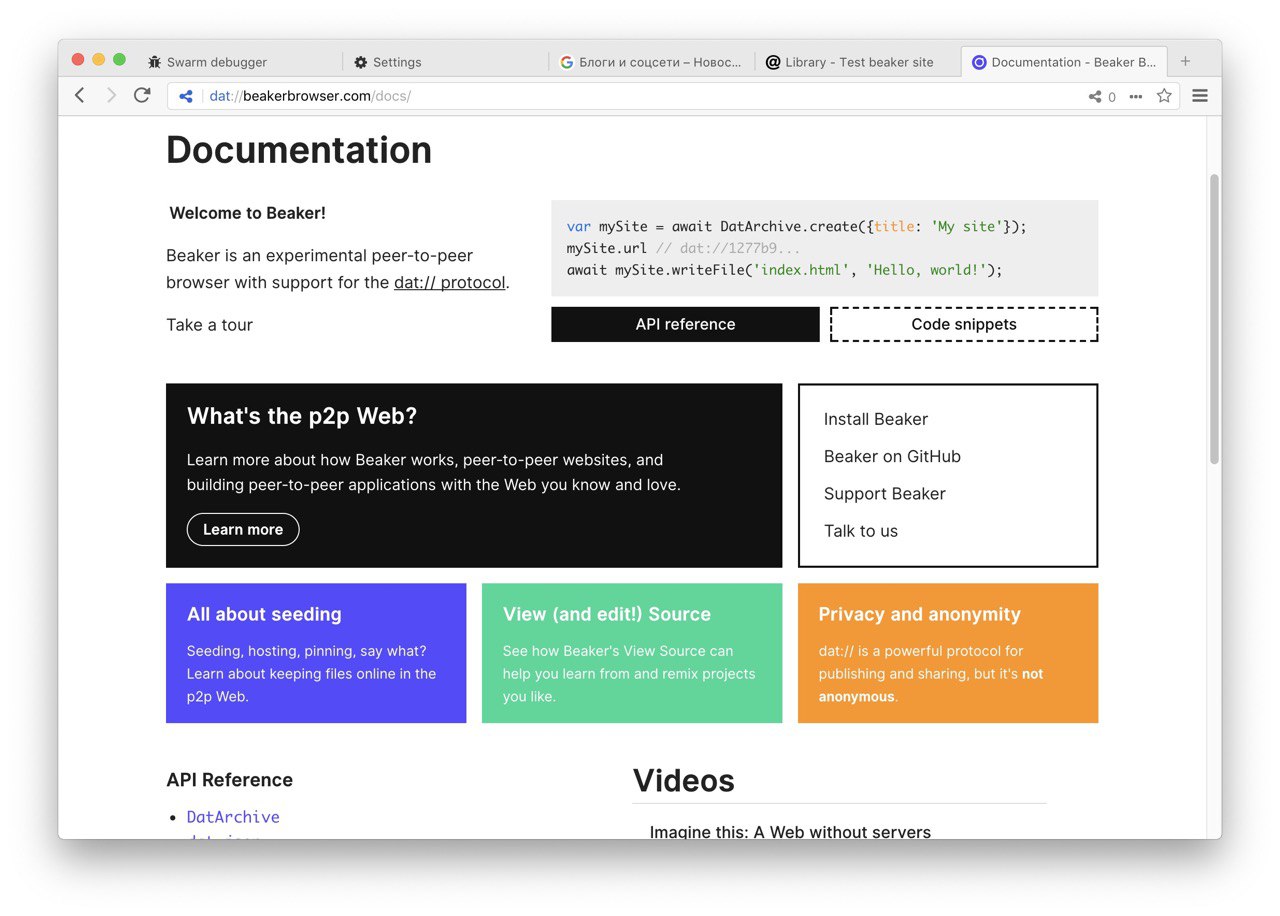Viewport: 1280px width, 916px height.
Task: Open the Privacy and anonymity card
Action: [948, 653]
